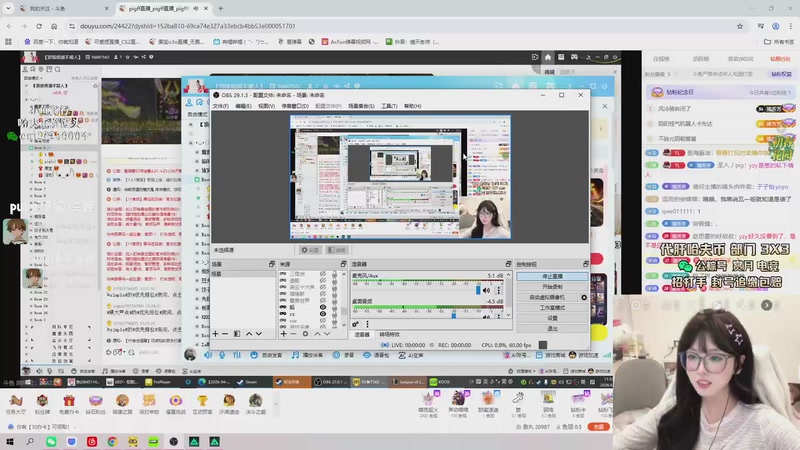The height and width of the screenshot is (450, 800).
Task: Go to Chrome home page icon
Action: pos(54,26)
